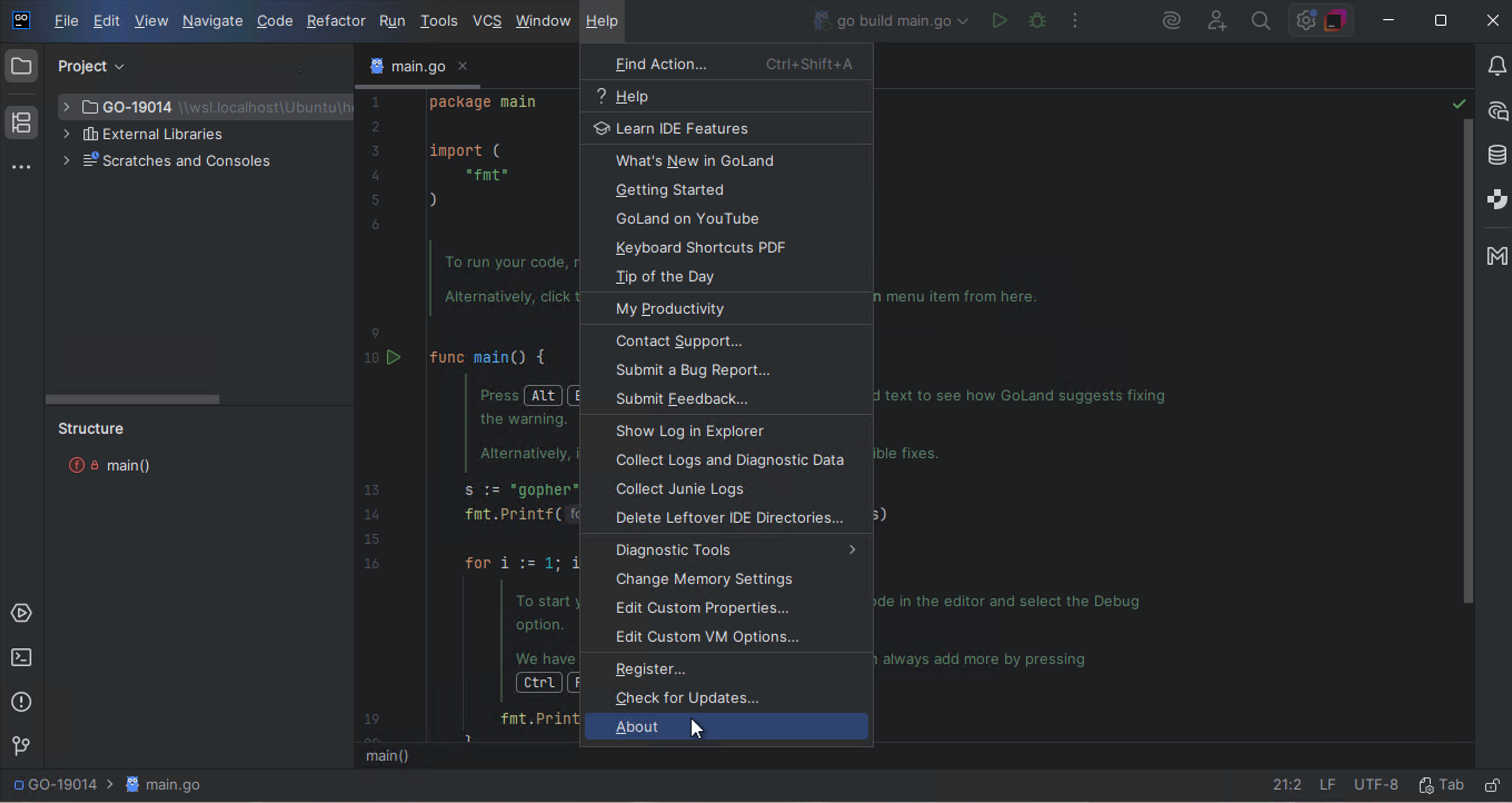1512x803 pixels.
Task: Click the Search Everywhere magnifier icon
Action: pyautogui.click(x=1260, y=21)
